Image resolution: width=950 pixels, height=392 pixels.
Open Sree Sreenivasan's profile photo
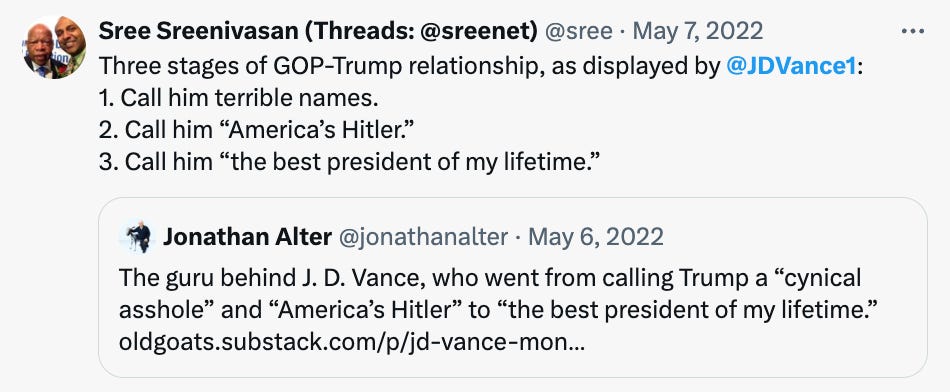[x=55, y=47]
